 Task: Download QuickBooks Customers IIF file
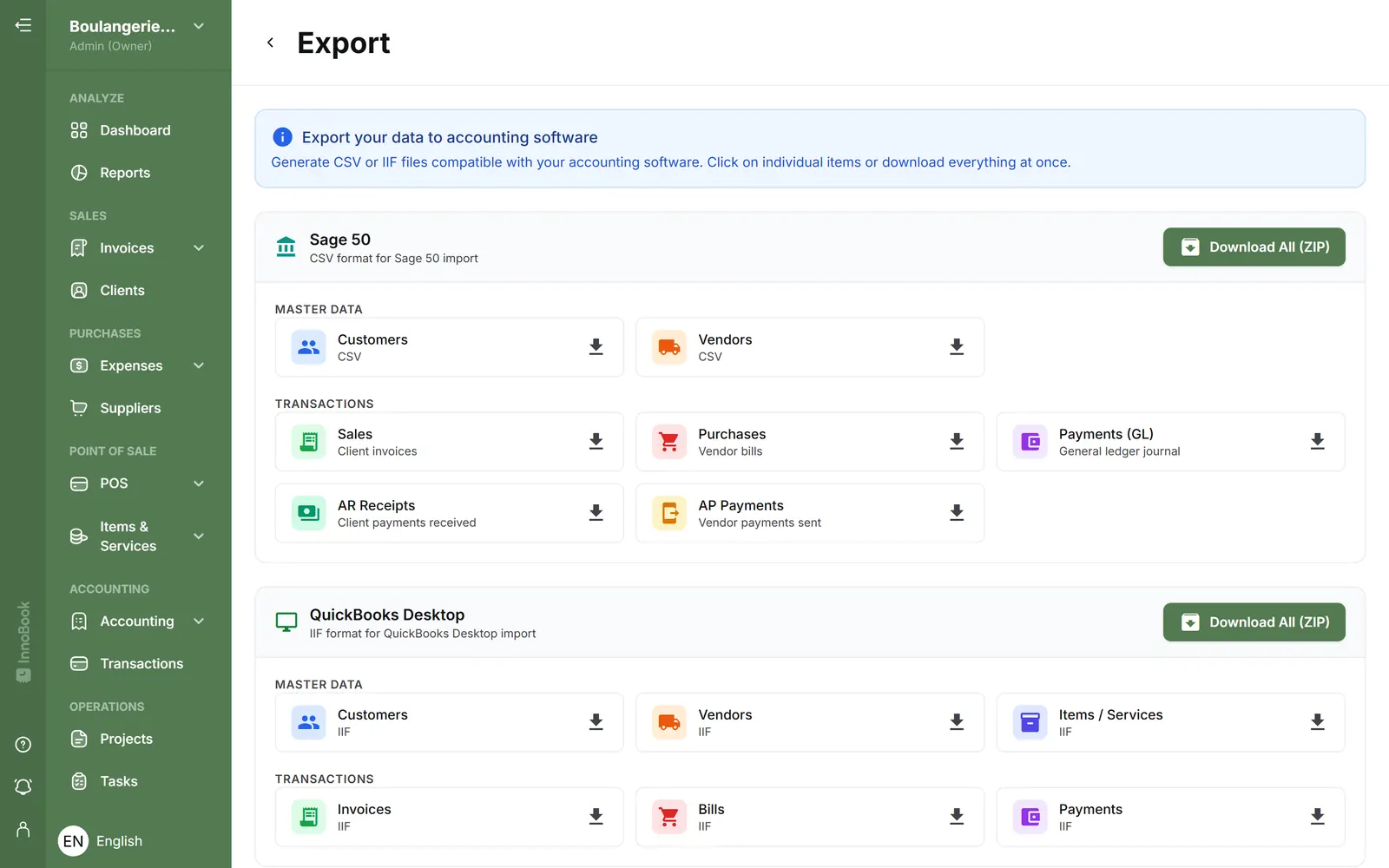[x=596, y=722]
